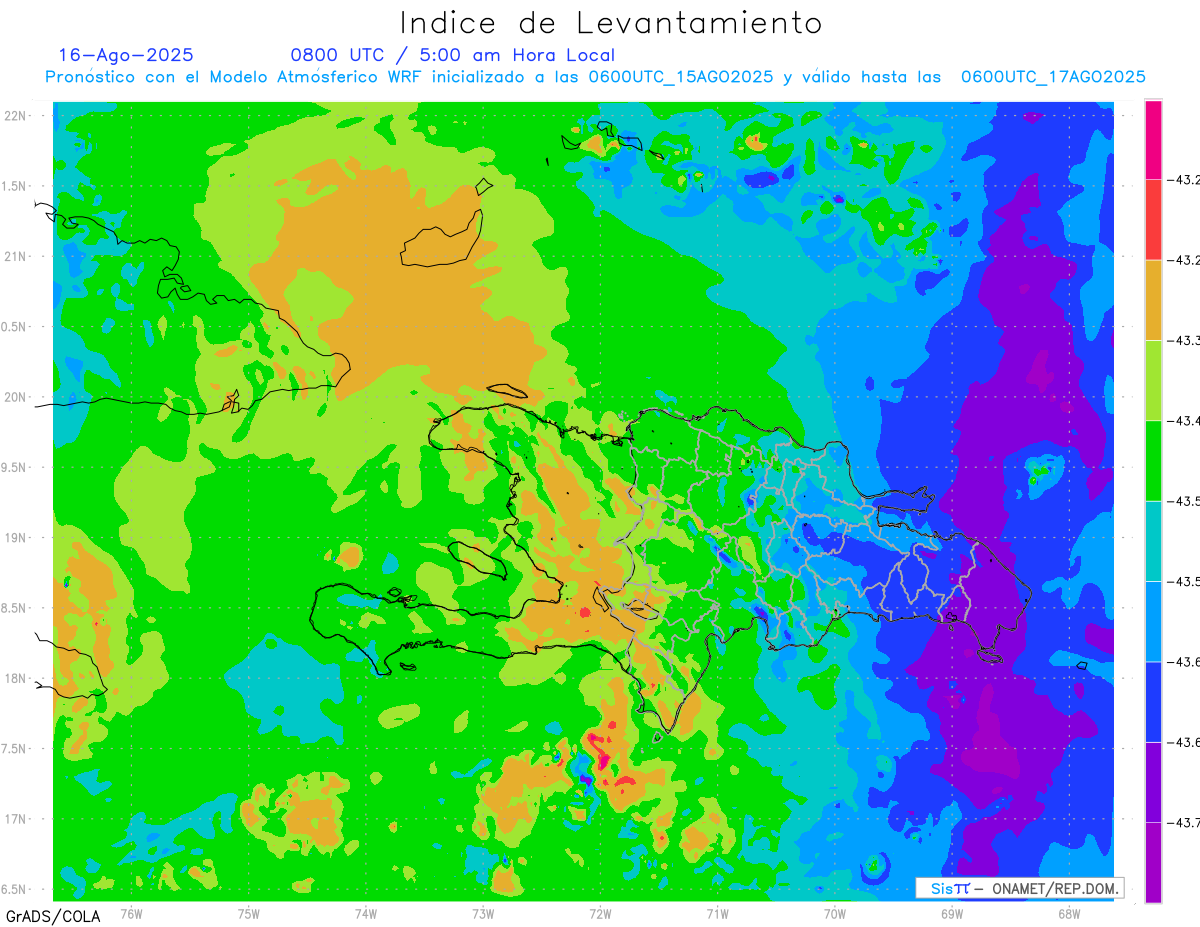
Task: Click the '18N' latitude label
Action: tap(15, 678)
